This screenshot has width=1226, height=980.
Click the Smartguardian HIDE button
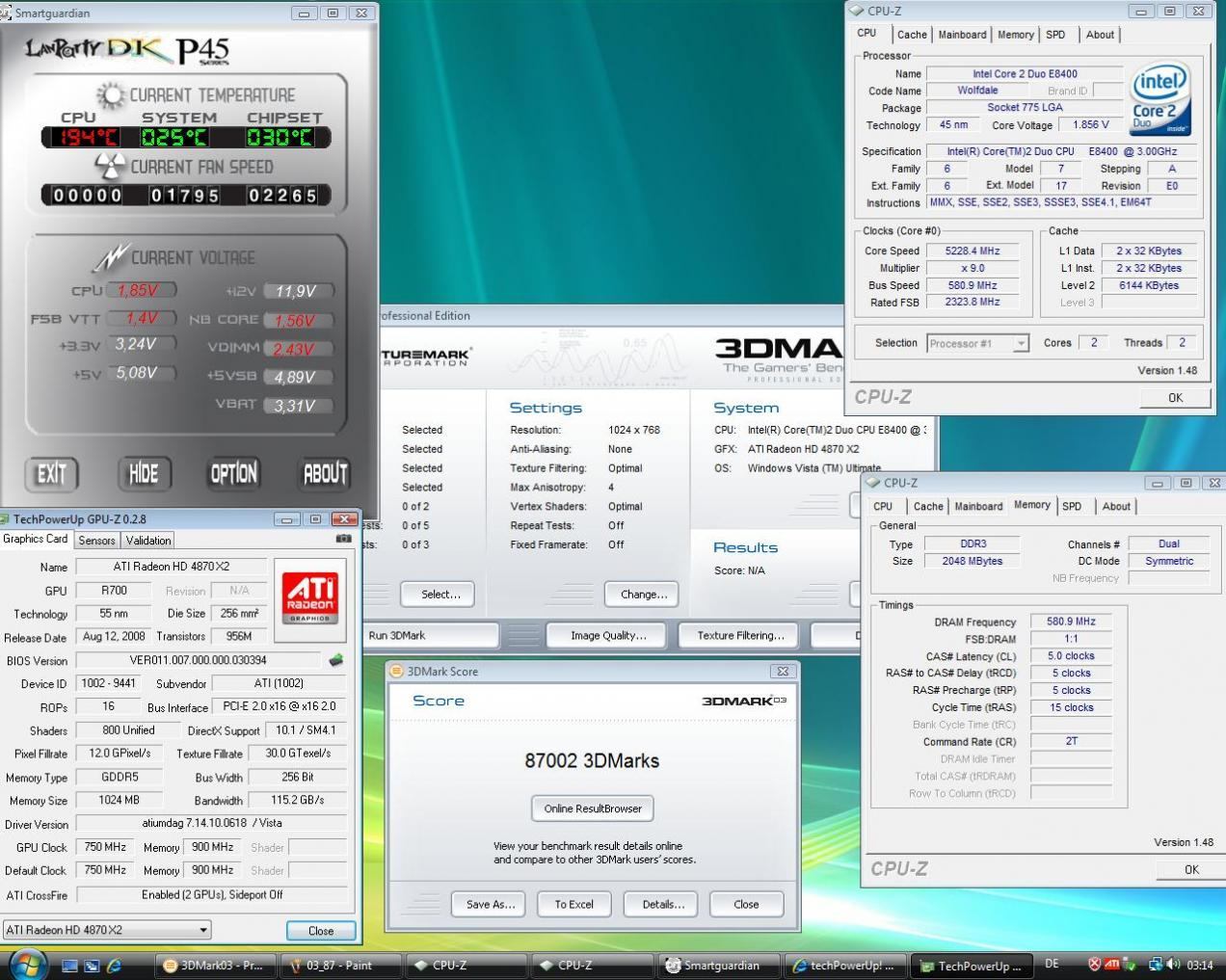[x=143, y=473]
